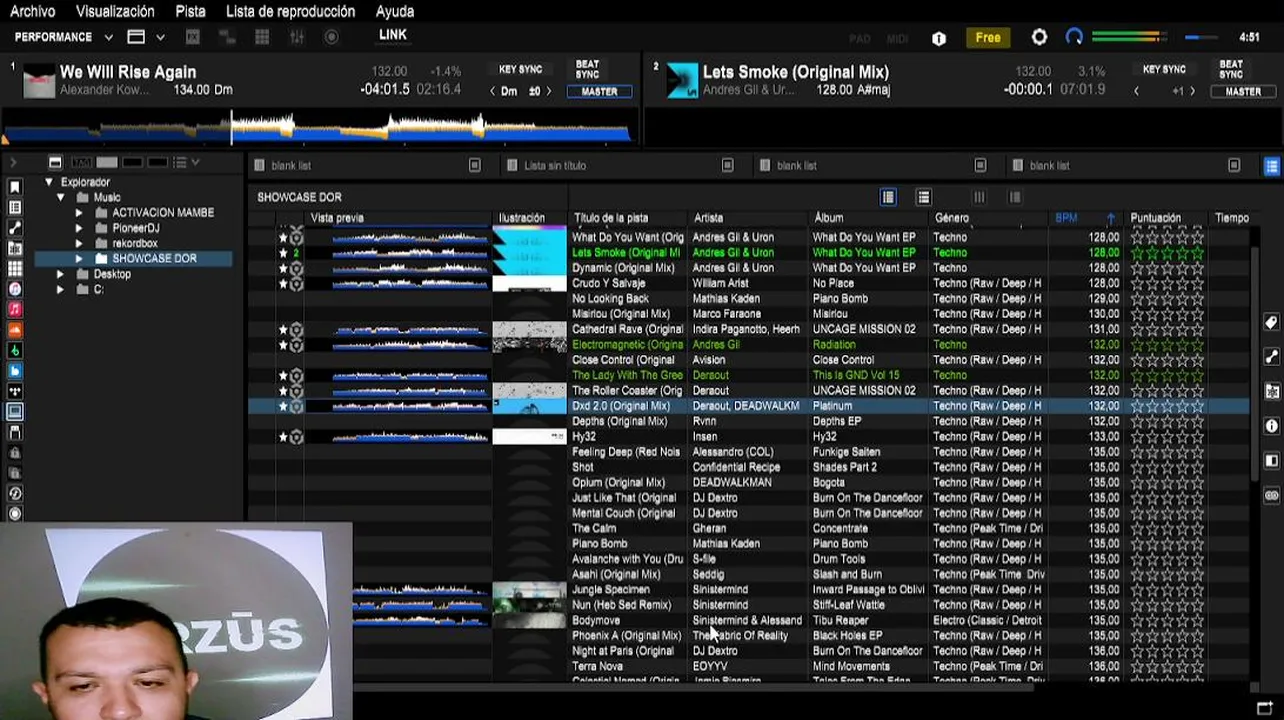
Task: Open the USB devices icon in sidebar
Action: [x=15, y=432]
